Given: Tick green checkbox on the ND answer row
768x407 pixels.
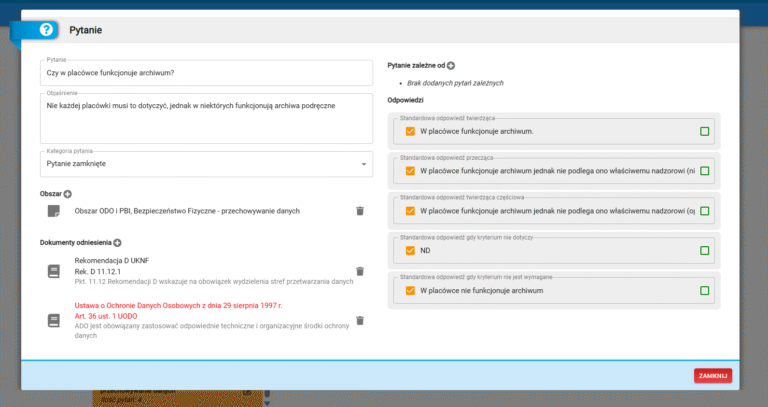Looking at the screenshot, I should click(705, 250).
